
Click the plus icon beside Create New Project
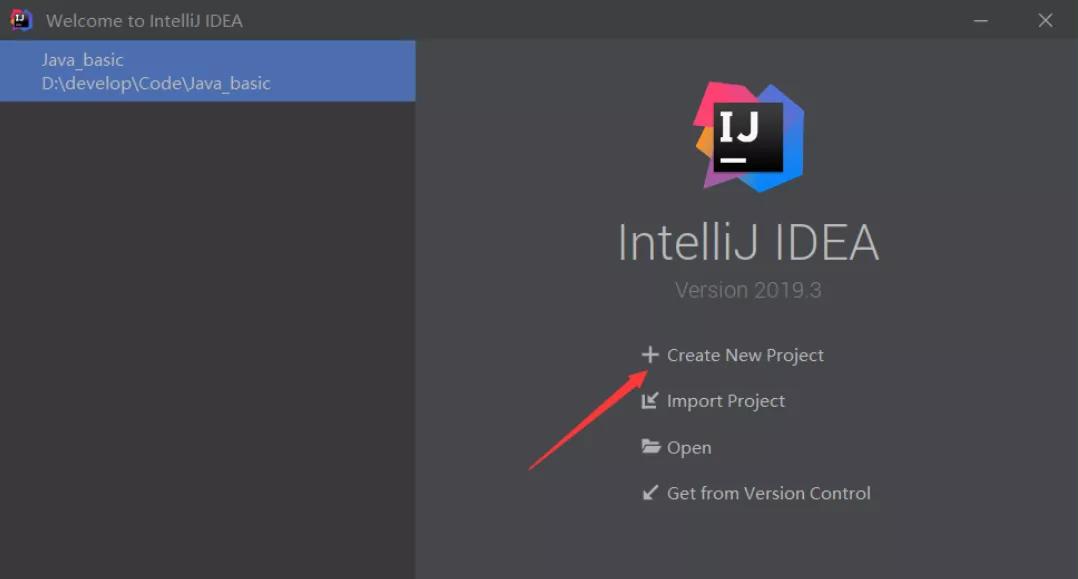[650, 355]
